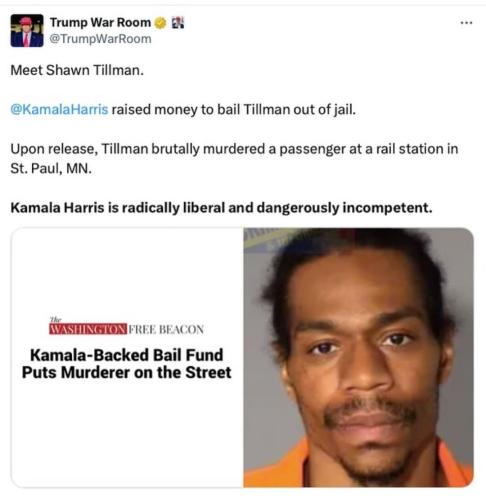Click the "St. Paul, MN." text line
Image resolution: width=486 pixels, height=500 pixels.
tap(51, 168)
